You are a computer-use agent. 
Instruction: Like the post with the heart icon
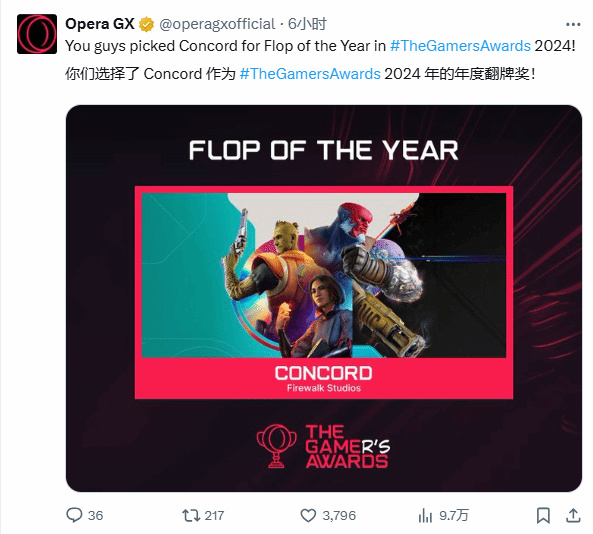[308, 515]
